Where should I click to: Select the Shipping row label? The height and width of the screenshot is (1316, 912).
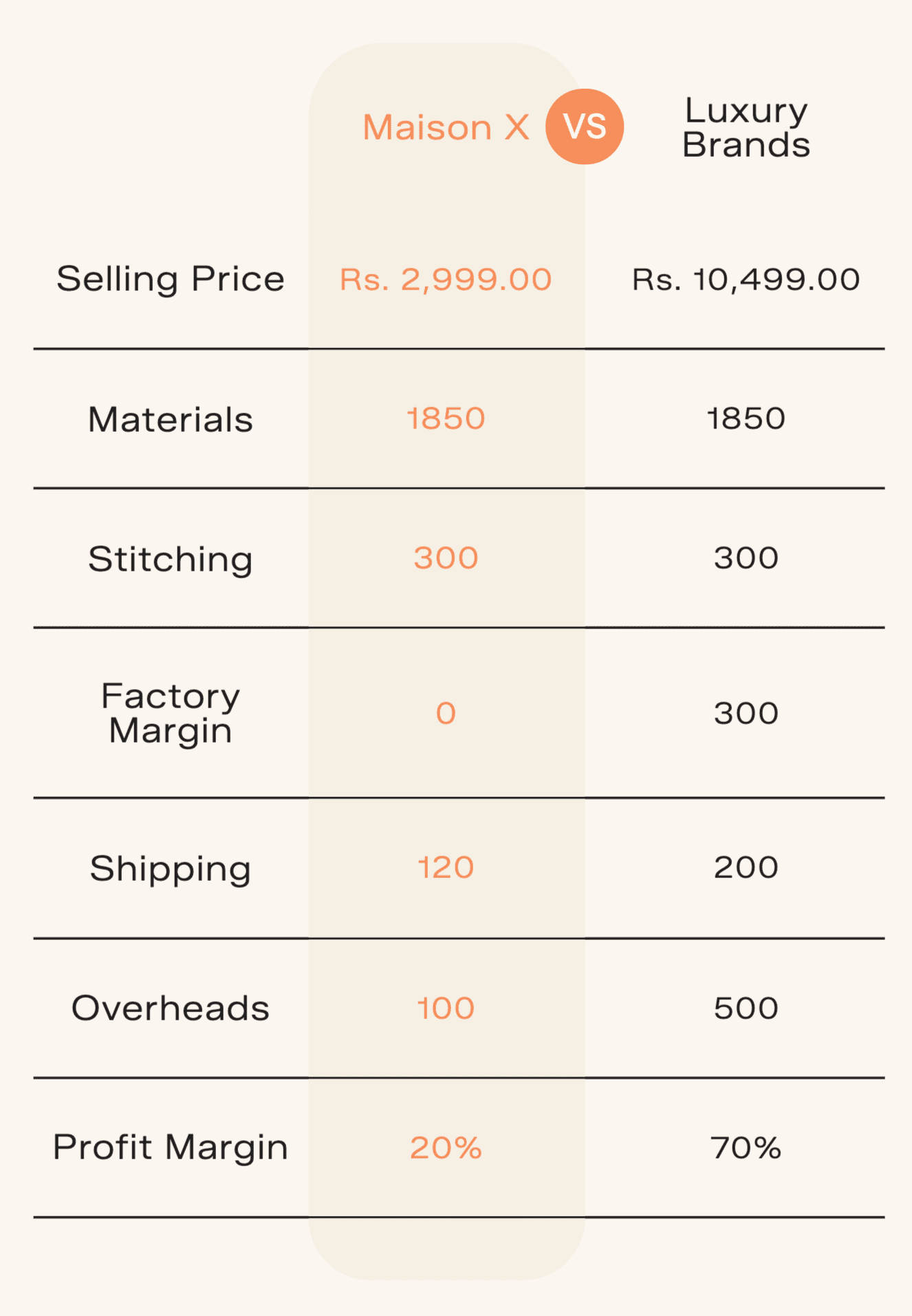coord(171,868)
